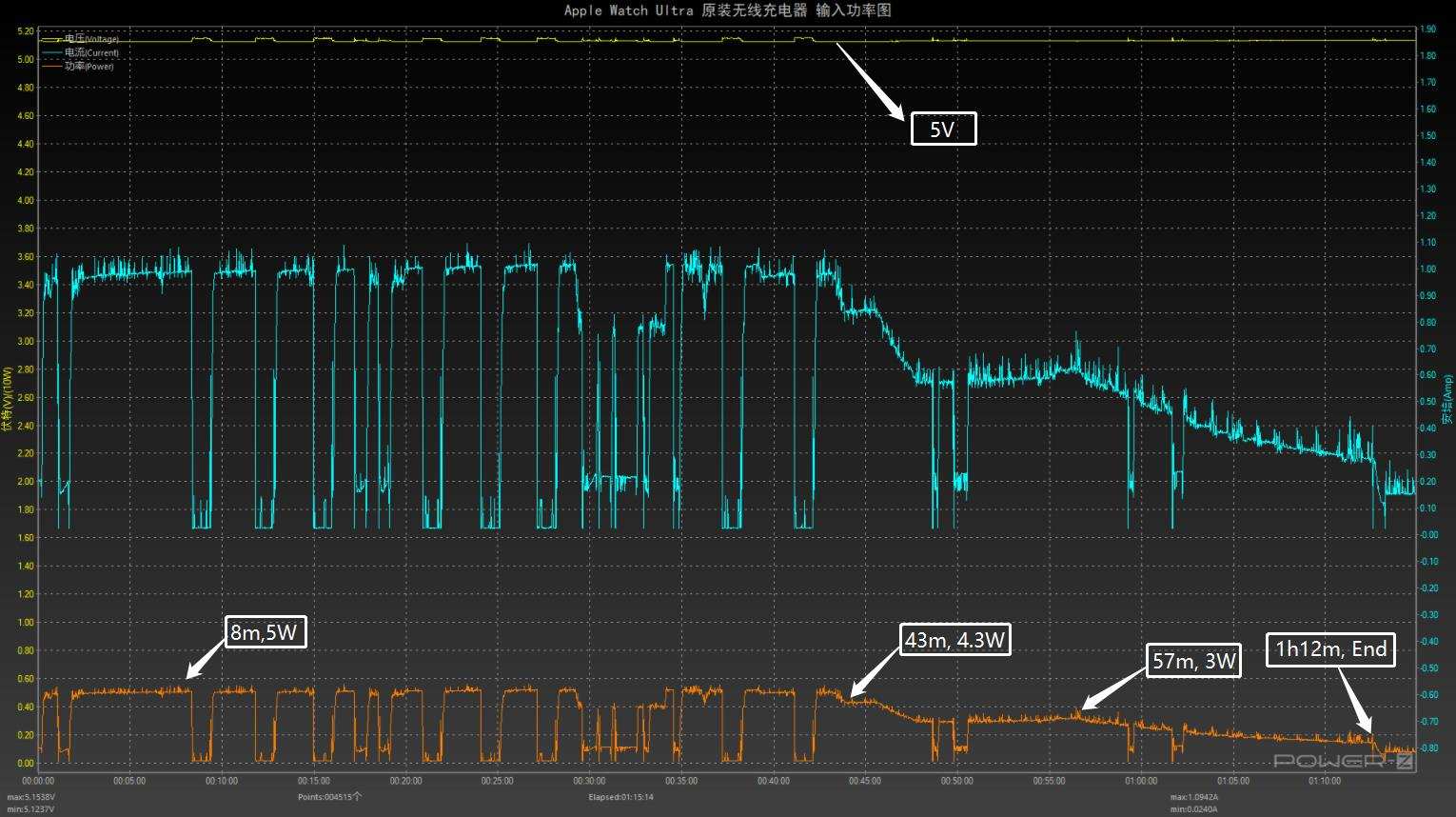This screenshot has height=817, width=1456.
Task: Click the cyan Current legend line marker
Action: coord(50,53)
